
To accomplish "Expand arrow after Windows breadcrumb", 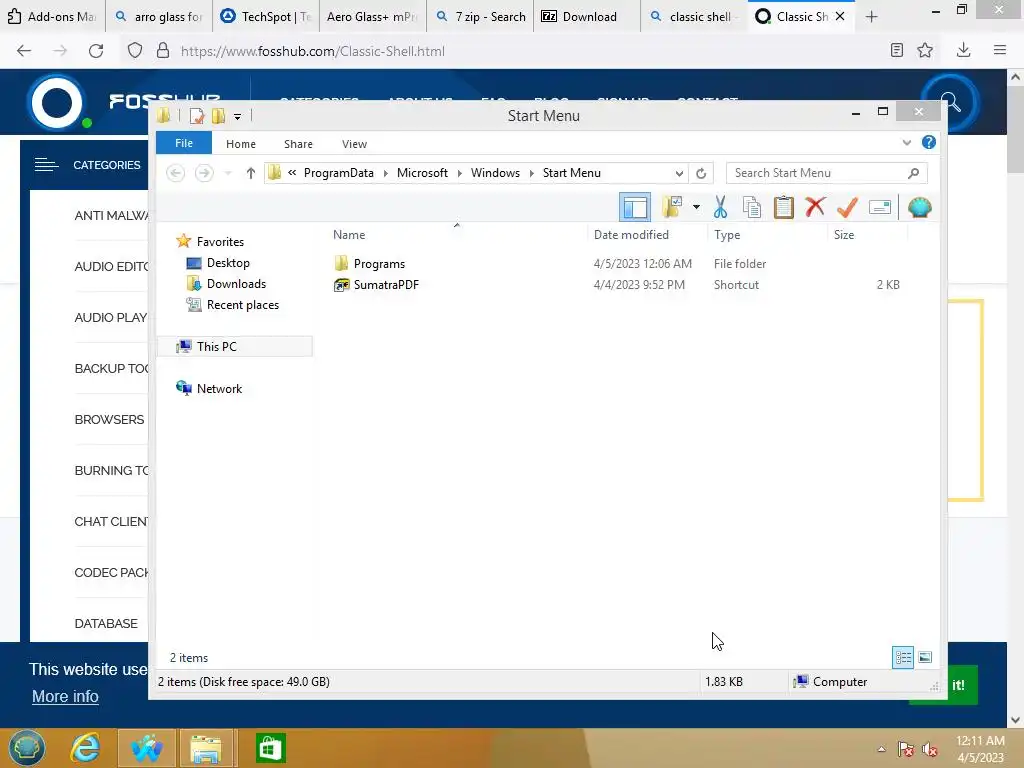I will click(532, 173).
